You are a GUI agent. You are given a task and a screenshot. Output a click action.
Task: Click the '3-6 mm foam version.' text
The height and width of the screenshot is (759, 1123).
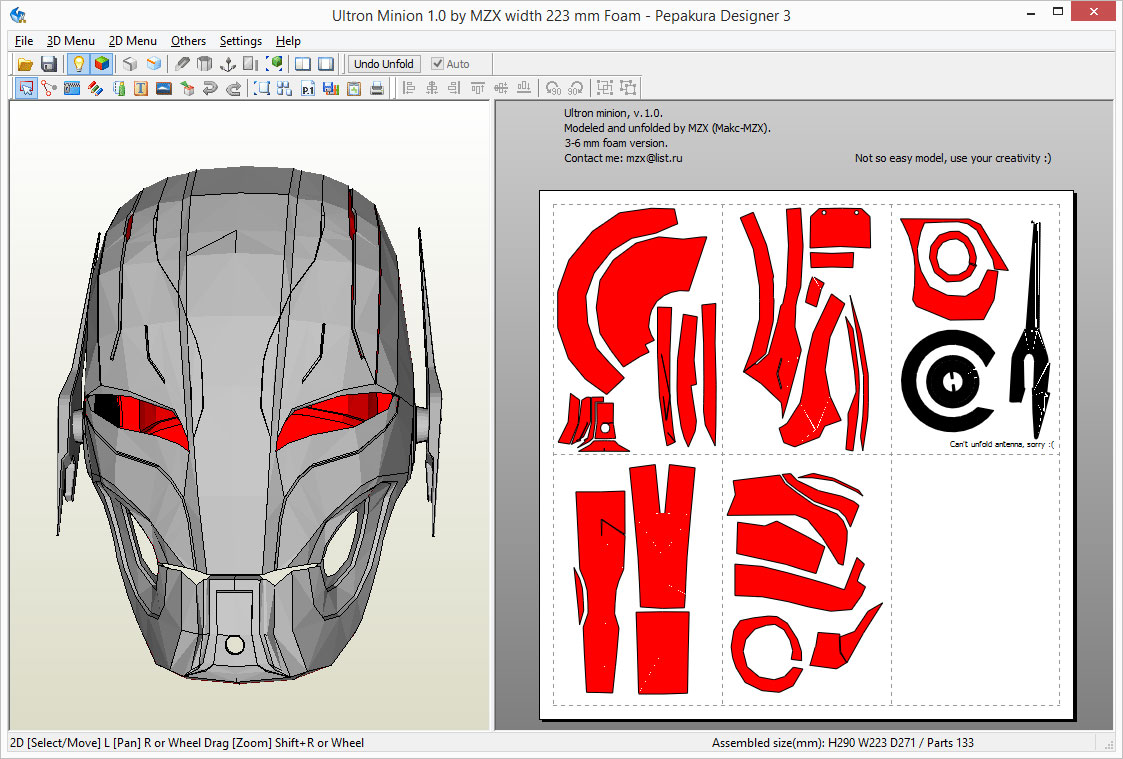point(616,143)
